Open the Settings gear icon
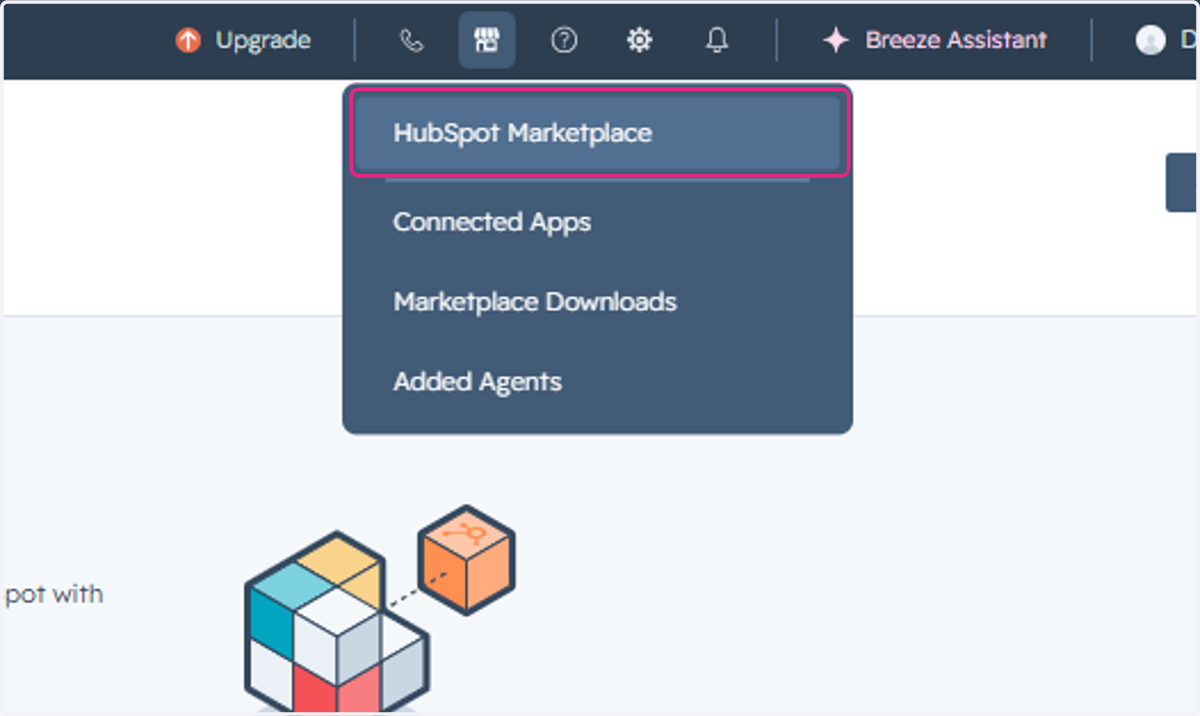 click(639, 40)
